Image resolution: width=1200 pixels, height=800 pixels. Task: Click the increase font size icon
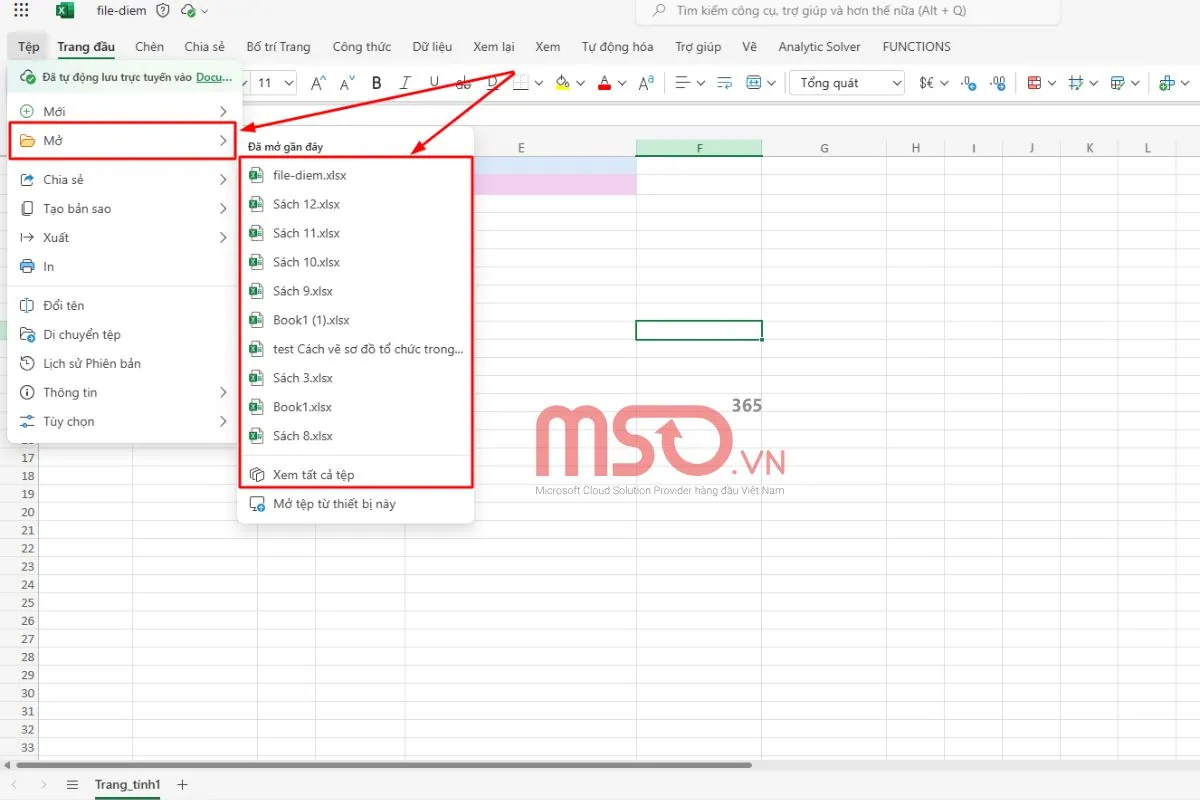[x=318, y=83]
